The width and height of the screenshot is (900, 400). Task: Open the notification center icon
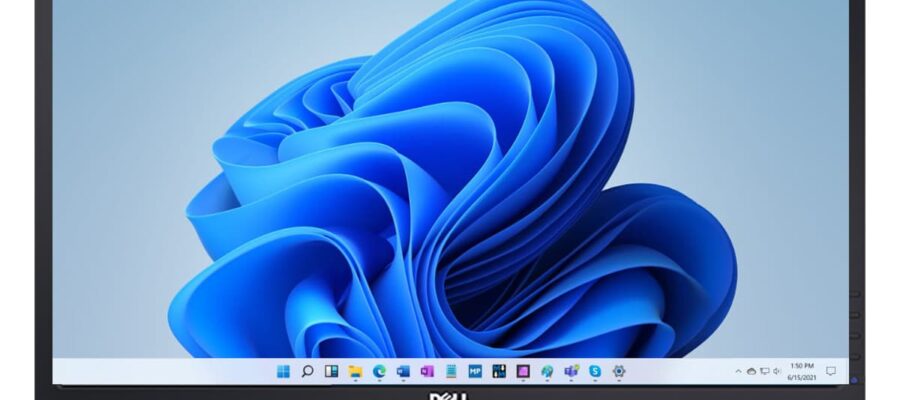coord(831,371)
